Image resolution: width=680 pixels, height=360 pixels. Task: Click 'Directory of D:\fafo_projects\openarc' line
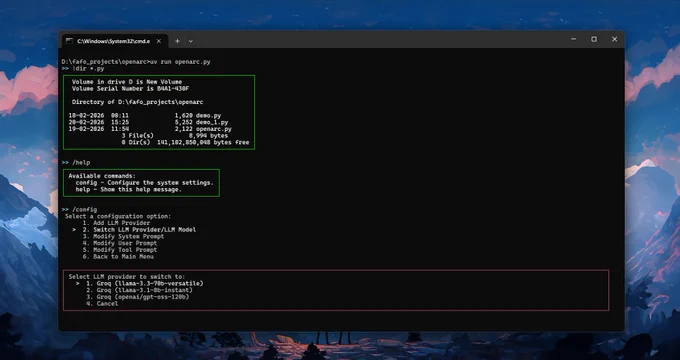[x=137, y=102]
